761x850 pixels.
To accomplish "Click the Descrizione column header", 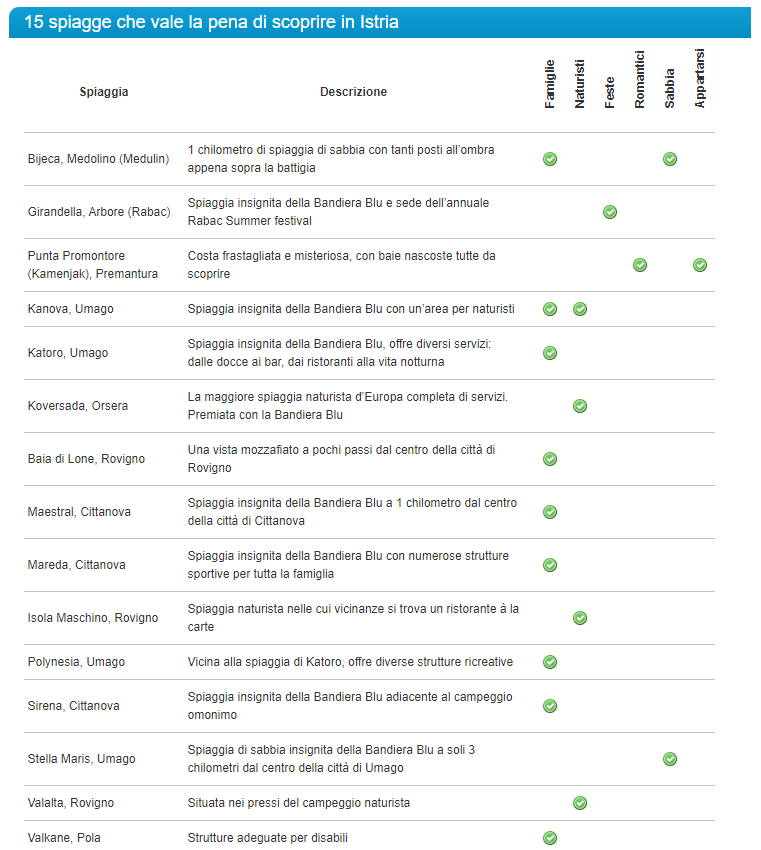I will [x=353, y=92].
